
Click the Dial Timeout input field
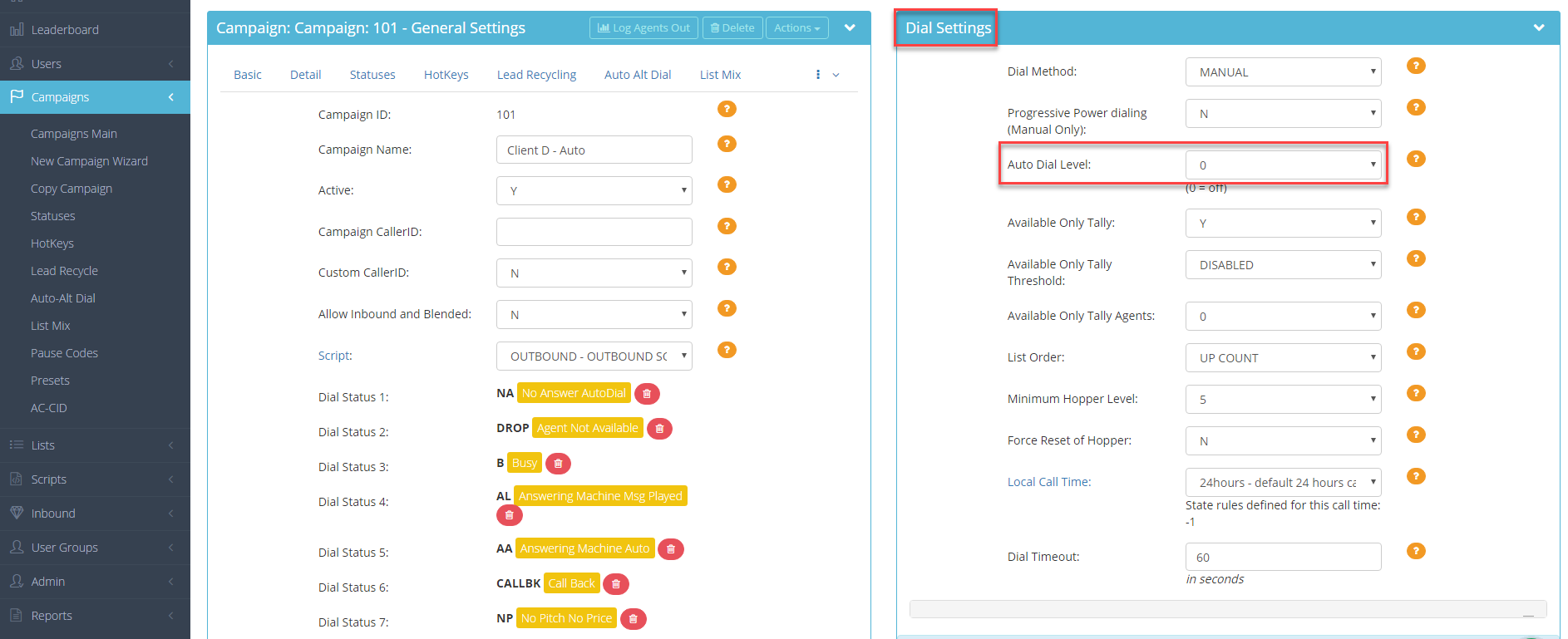pyautogui.click(x=1283, y=557)
